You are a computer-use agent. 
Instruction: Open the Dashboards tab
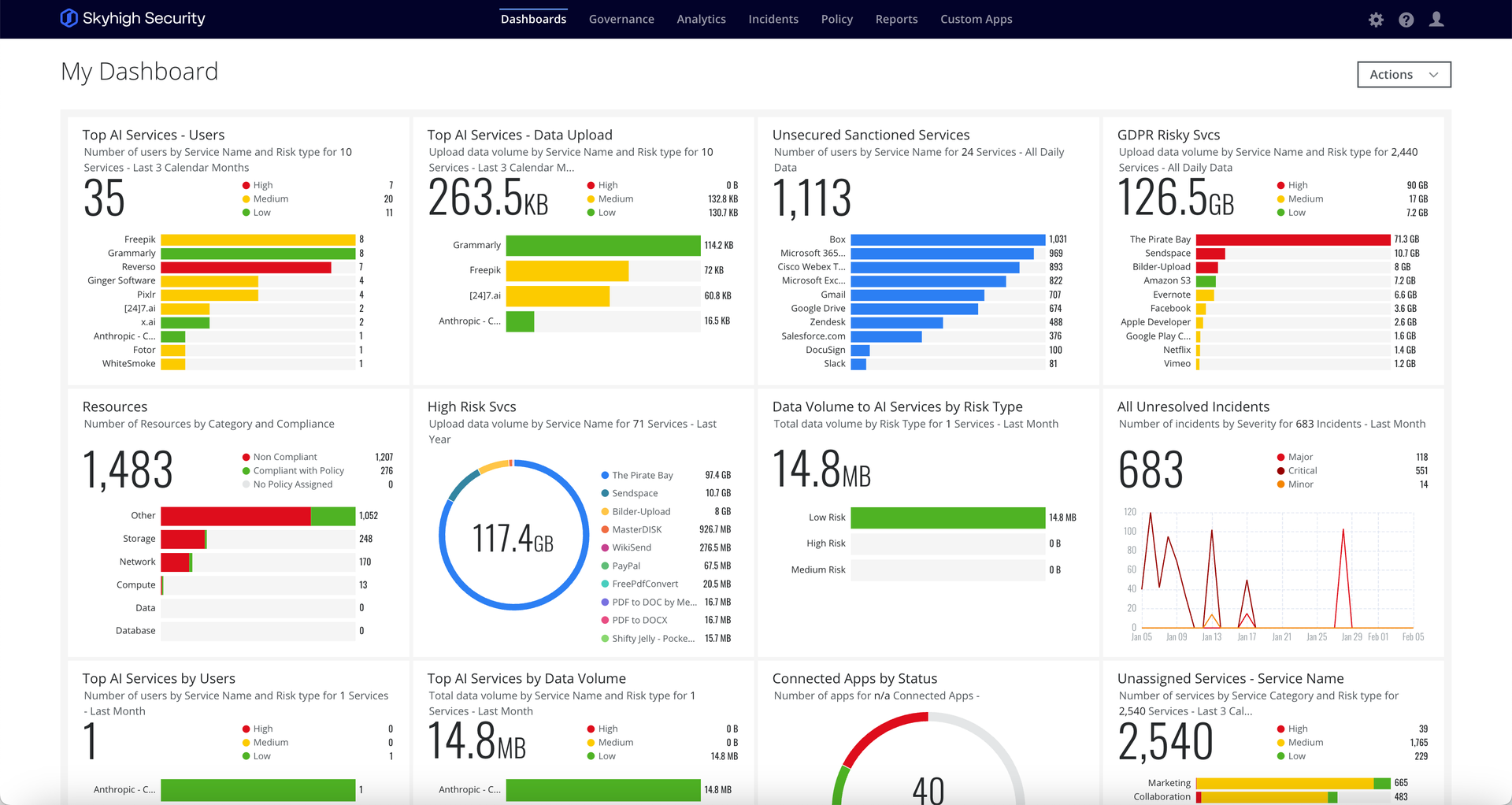coord(533,19)
